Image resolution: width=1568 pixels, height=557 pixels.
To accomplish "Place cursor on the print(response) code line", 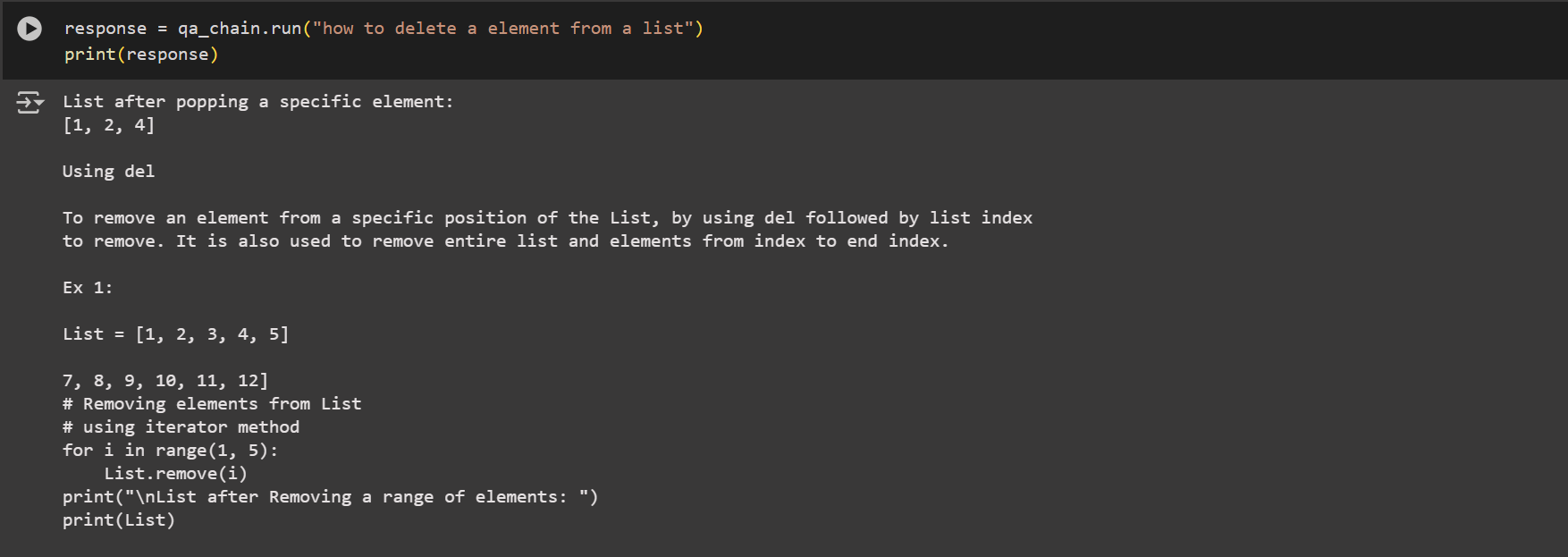I will pyautogui.click(x=141, y=55).
